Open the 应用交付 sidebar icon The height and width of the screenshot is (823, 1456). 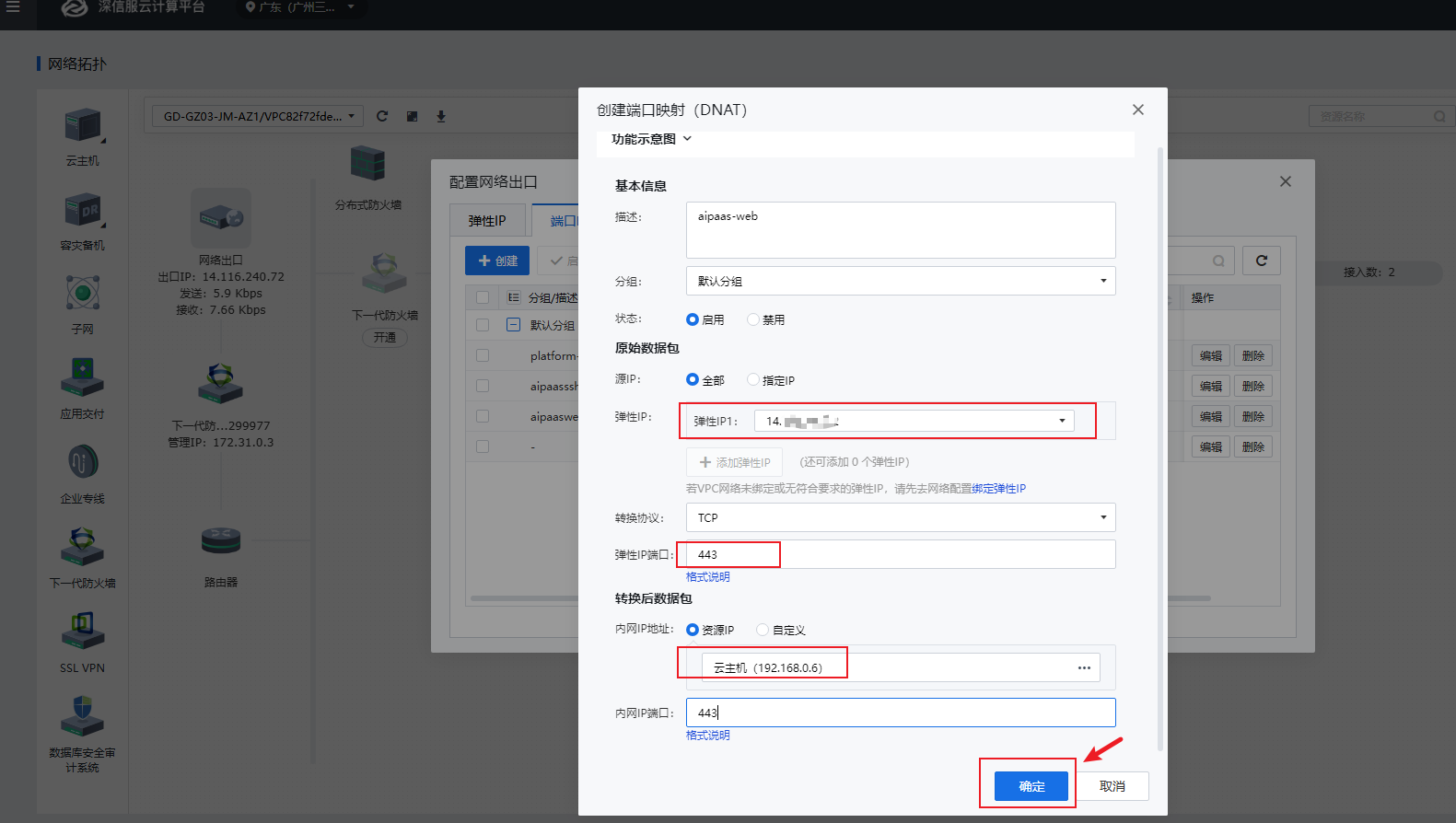[x=82, y=377]
